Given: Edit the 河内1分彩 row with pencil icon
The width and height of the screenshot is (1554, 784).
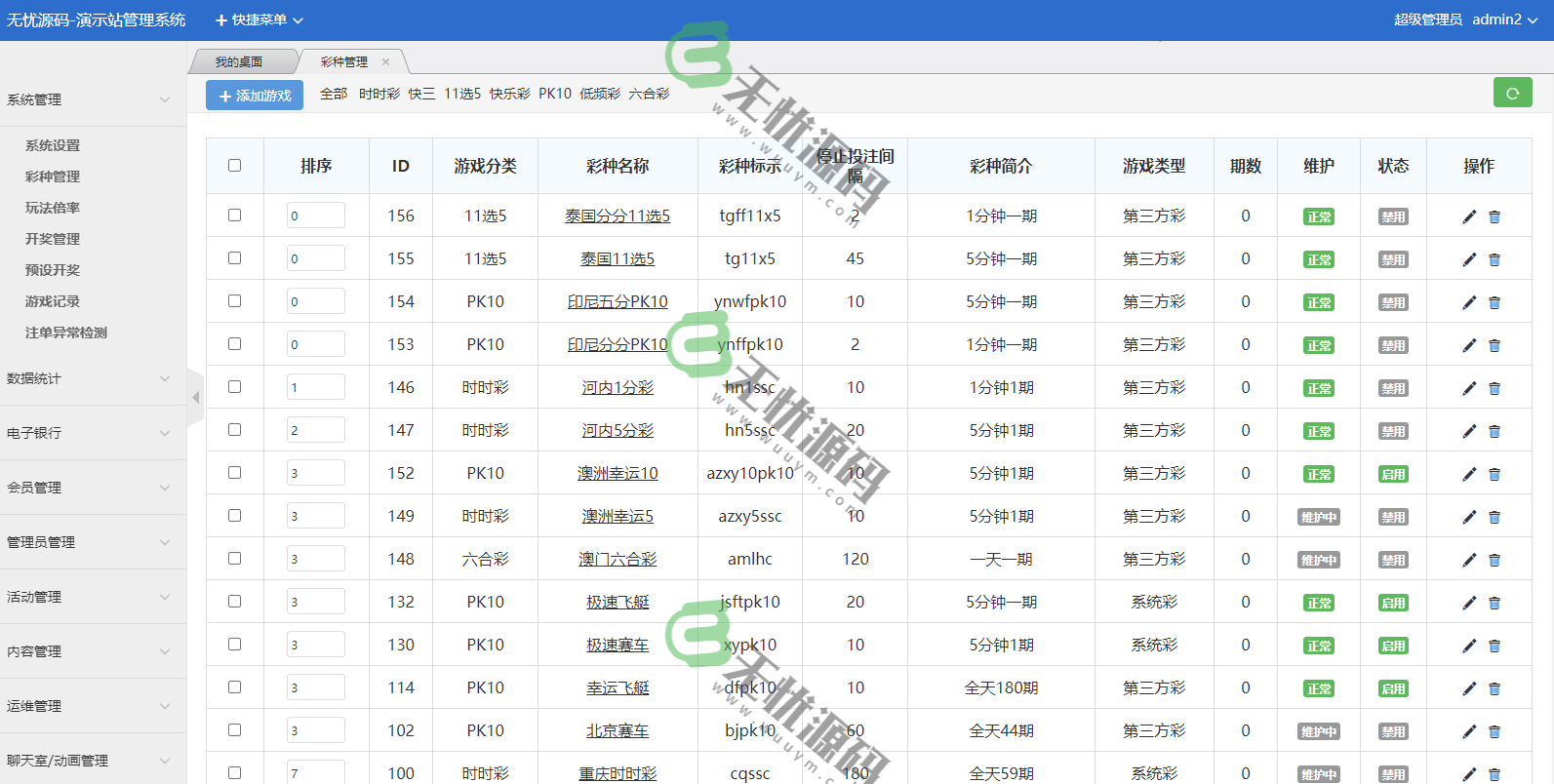Looking at the screenshot, I should click(x=1469, y=388).
